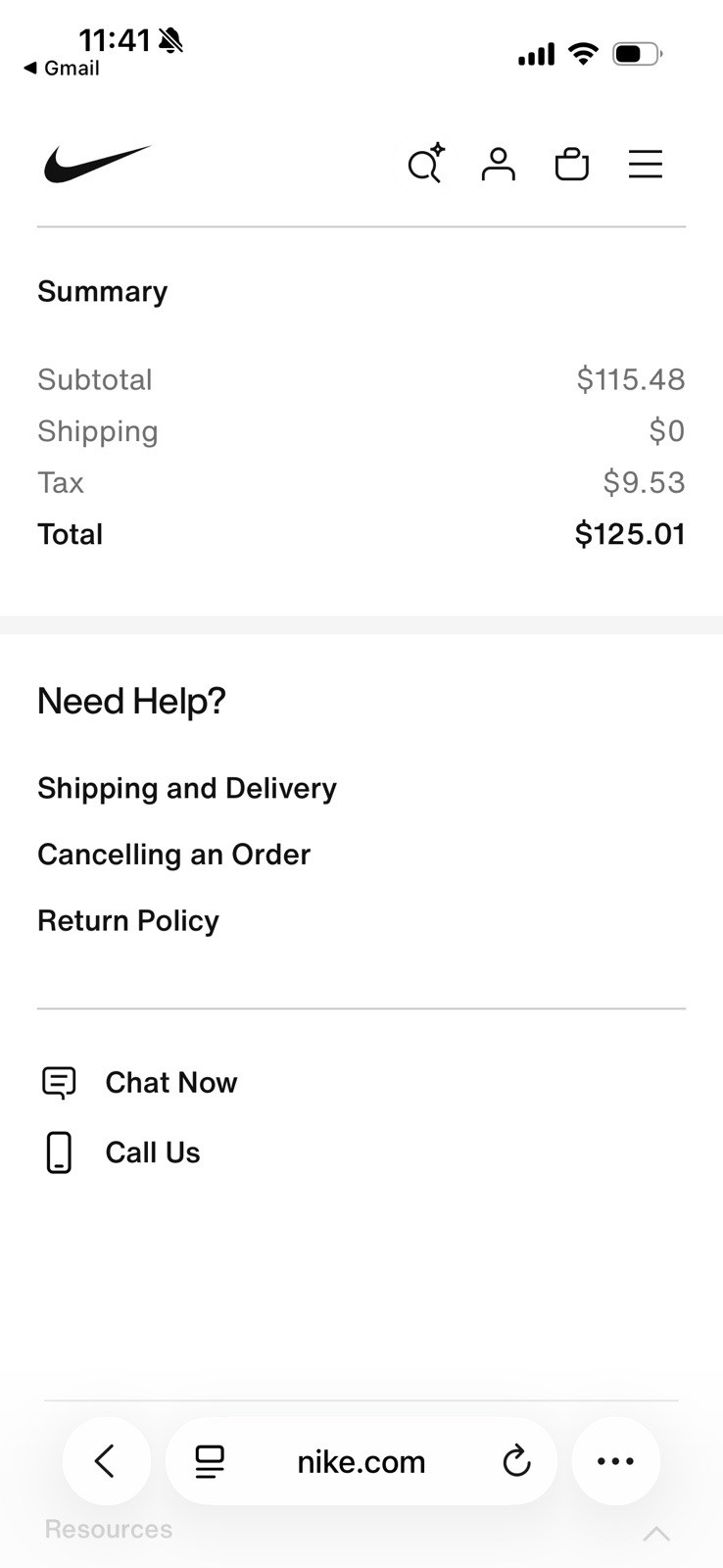Viewport: 723px width, 1568px height.
Task: Open the search icon with sparkle
Action: click(x=425, y=164)
